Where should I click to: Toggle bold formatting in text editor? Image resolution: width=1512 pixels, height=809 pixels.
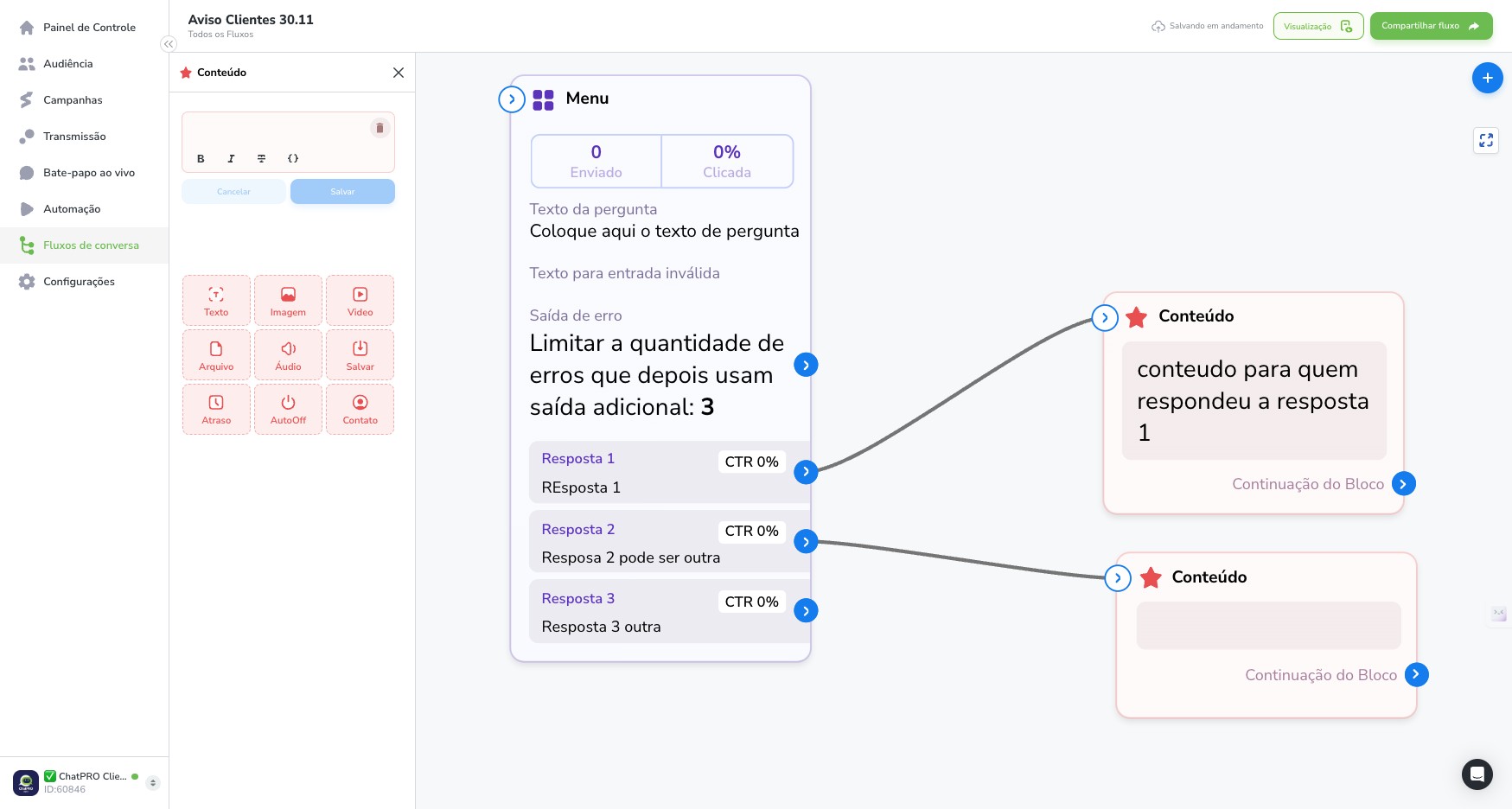pos(201,159)
